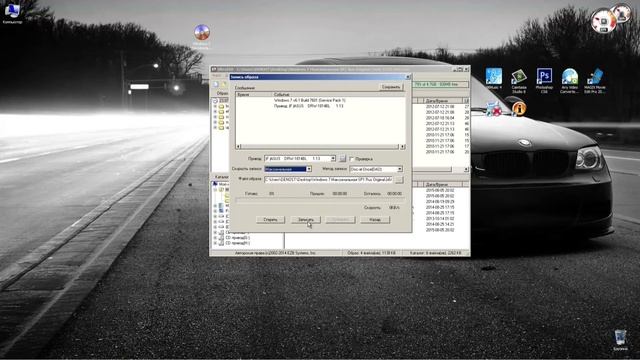Click the copyright text in status bar
This screenshot has height=360, width=640.
[275, 253]
